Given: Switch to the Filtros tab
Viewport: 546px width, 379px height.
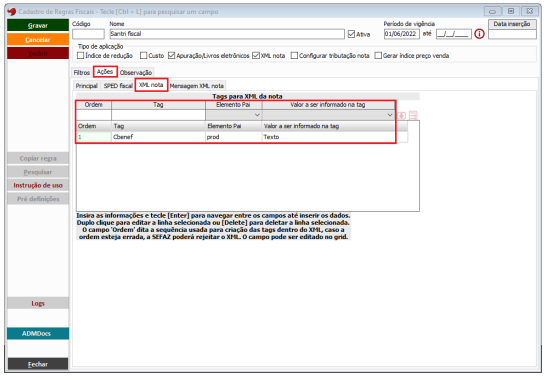Looking at the screenshot, I should tap(82, 72).
